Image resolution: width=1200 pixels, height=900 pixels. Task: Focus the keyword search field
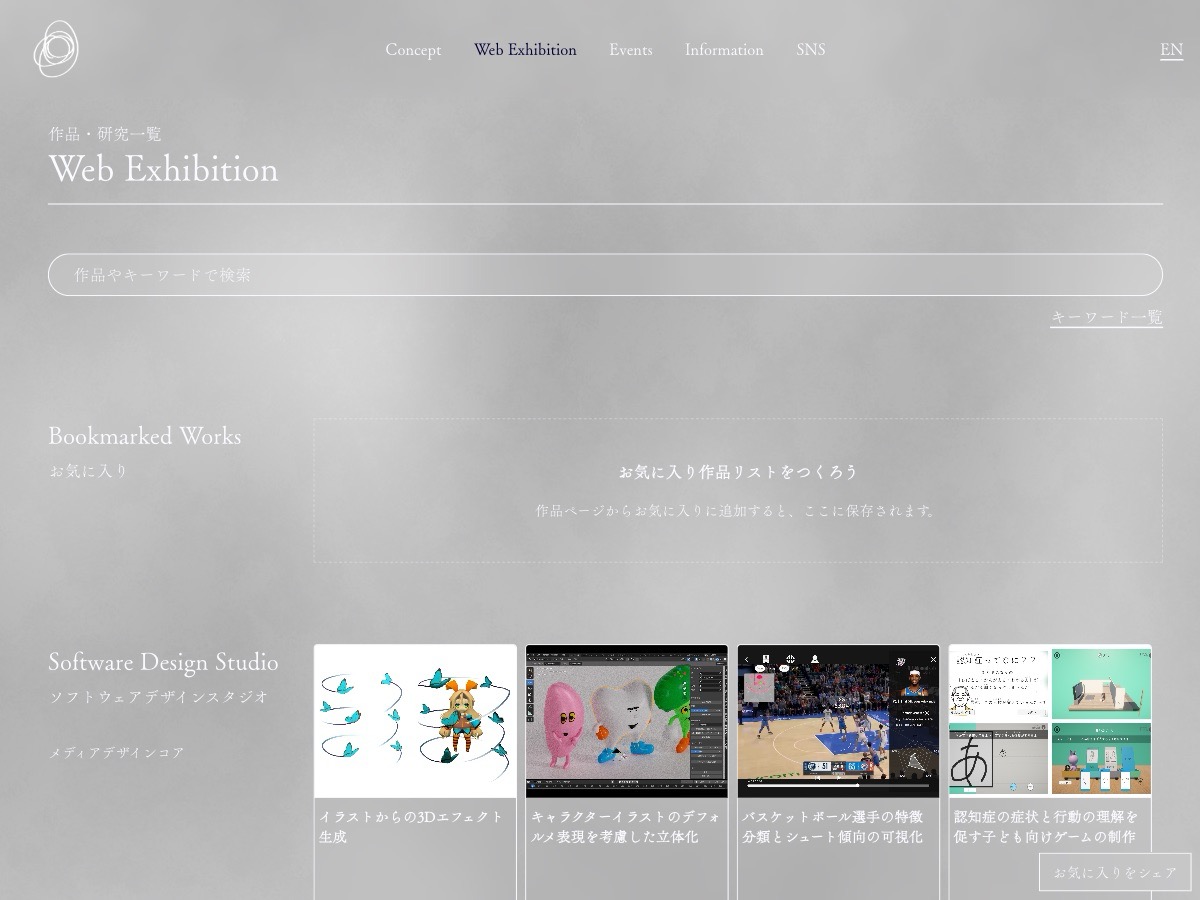(x=605, y=274)
